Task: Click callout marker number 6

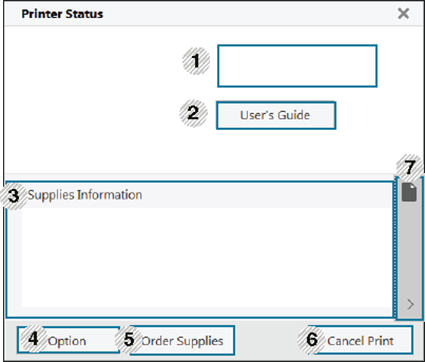Action: pos(312,339)
